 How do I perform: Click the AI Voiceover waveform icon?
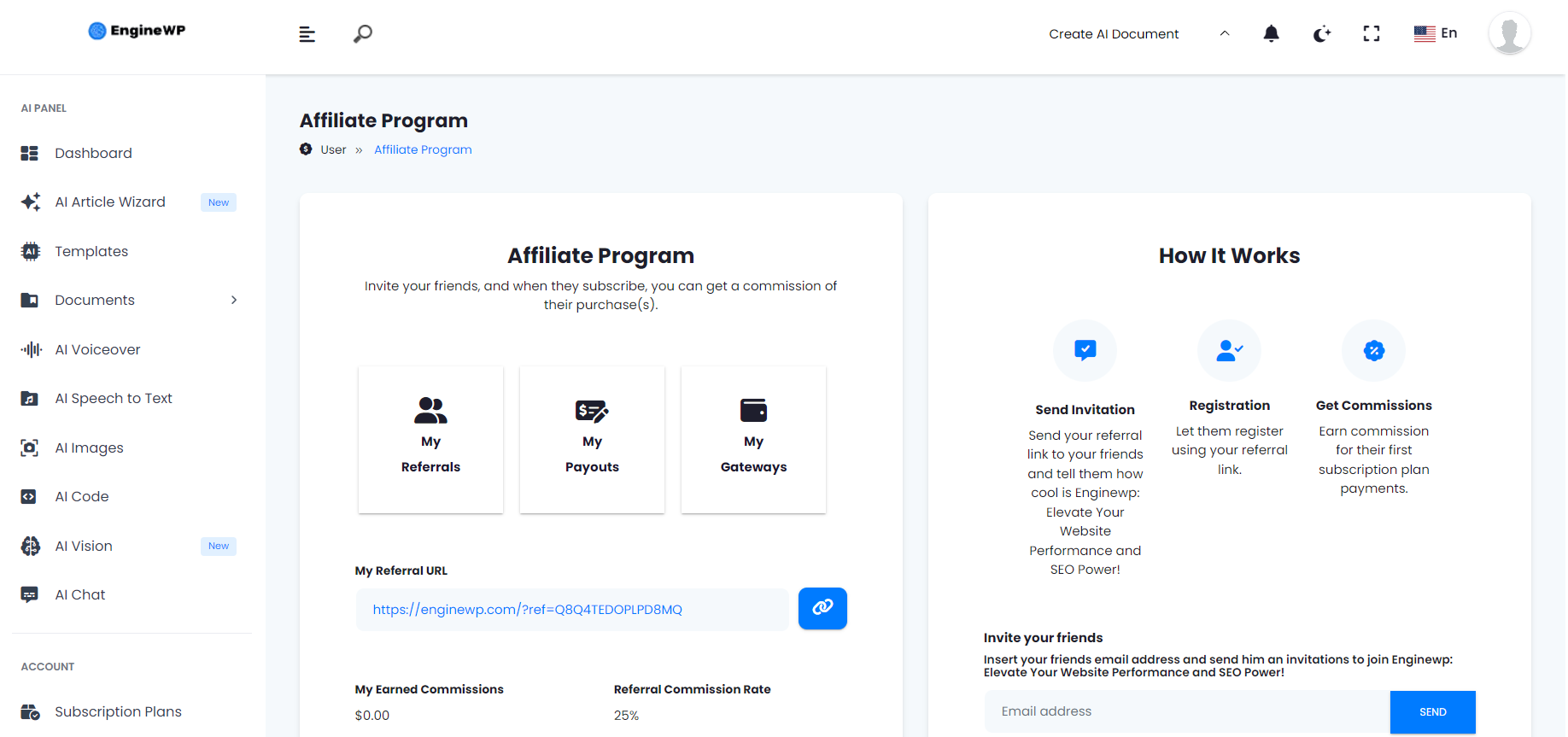pyautogui.click(x=31, y=349)
